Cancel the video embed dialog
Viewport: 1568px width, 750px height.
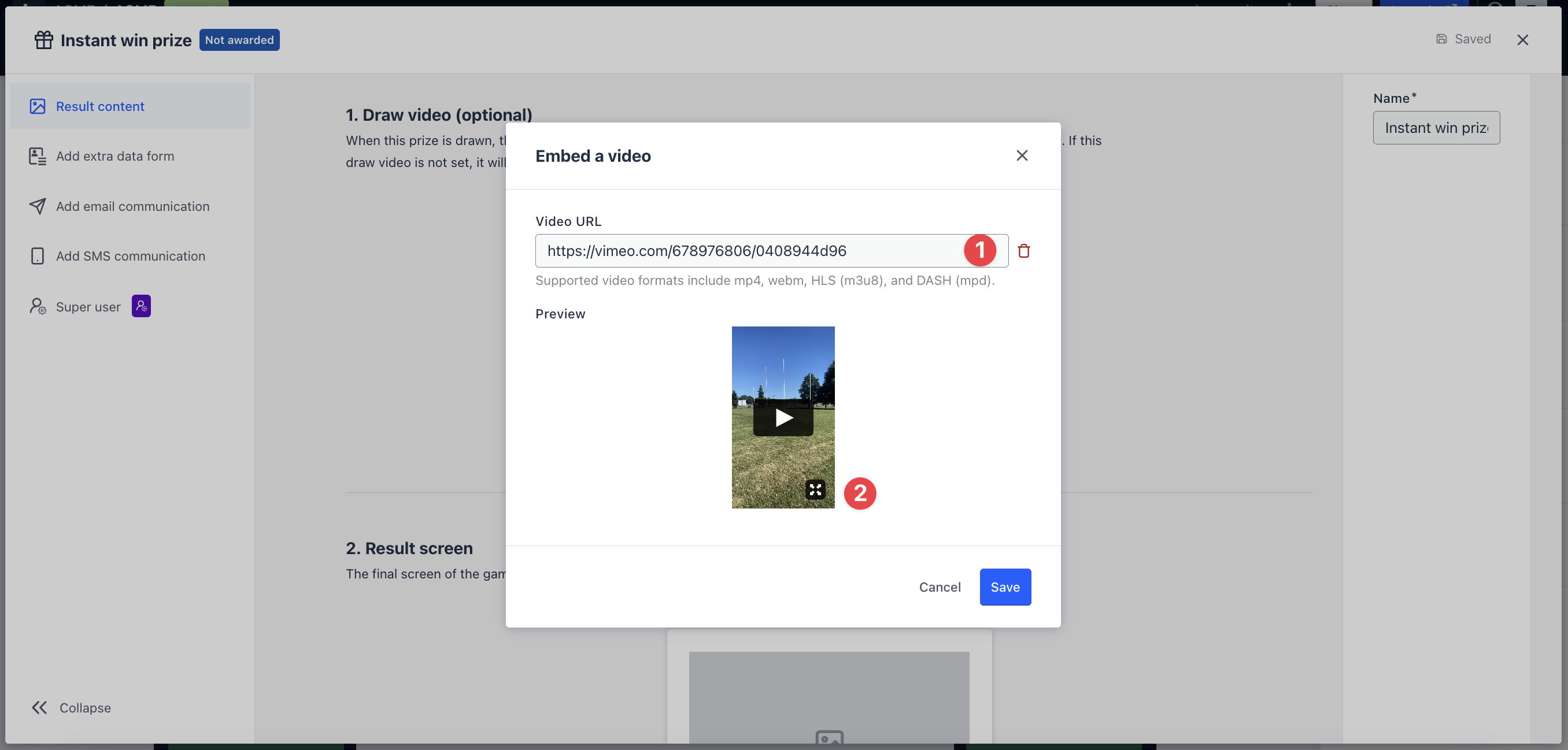tap(939, 587)
